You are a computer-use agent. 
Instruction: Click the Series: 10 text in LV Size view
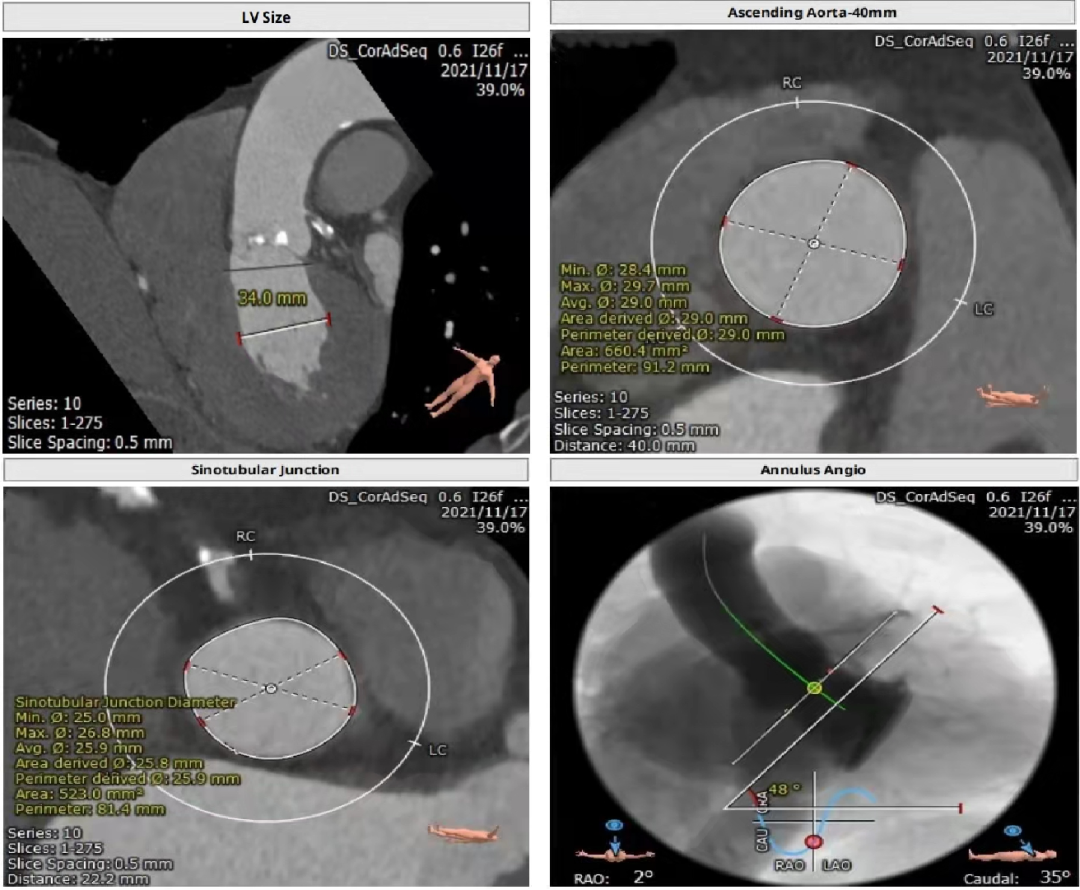click(45, 403)
